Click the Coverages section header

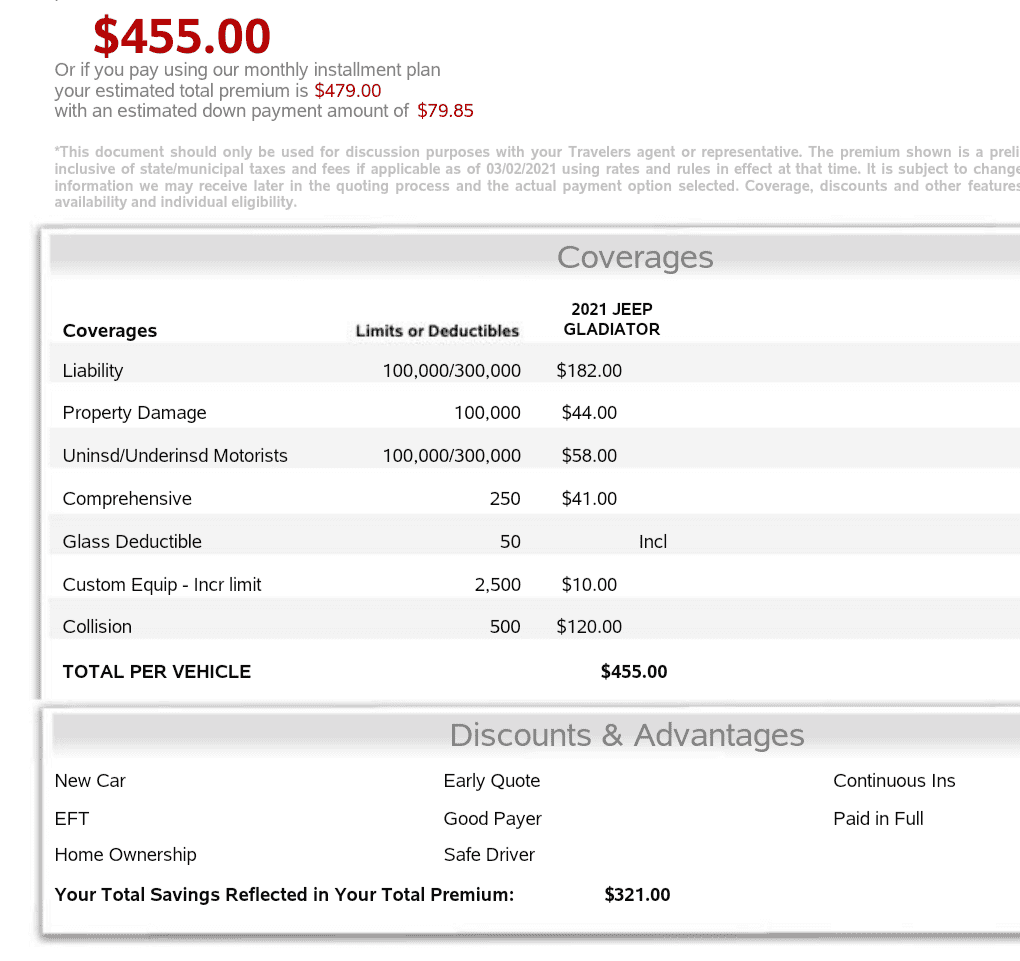pyautogui.click(x=635, y=257)
